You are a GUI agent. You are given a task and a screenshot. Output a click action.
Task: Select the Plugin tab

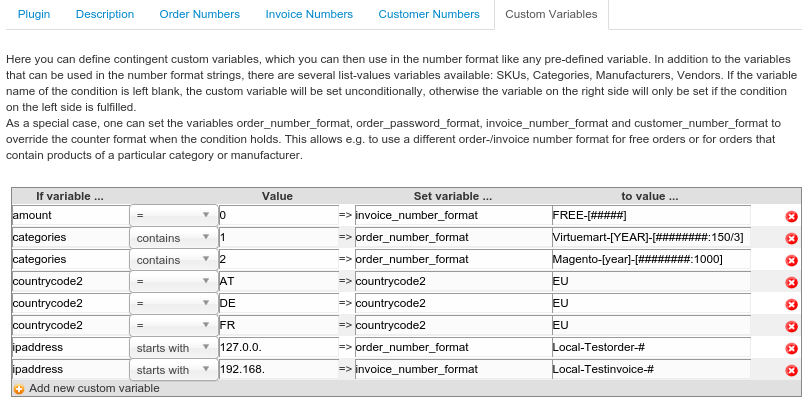click(33, 14)
